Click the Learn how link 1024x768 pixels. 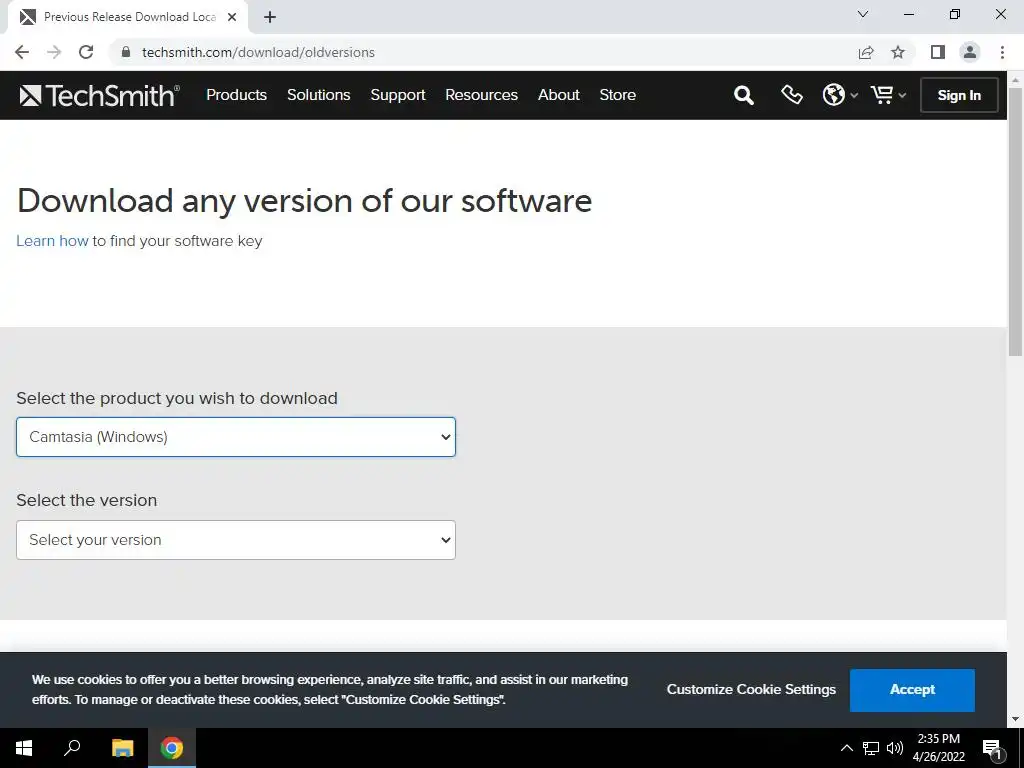(52, 241)
